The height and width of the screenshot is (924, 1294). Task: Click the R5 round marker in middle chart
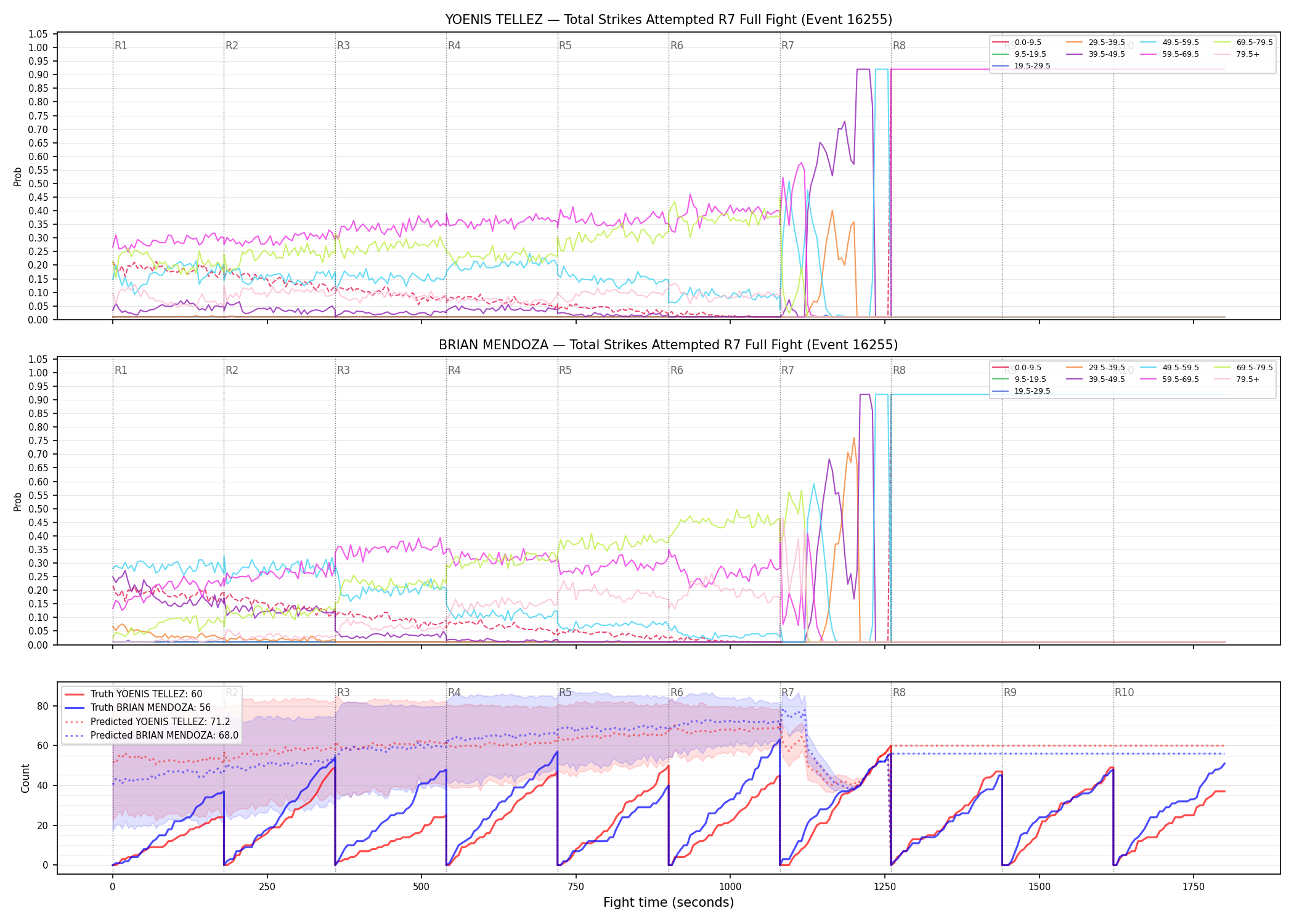[x=565, y=370]
